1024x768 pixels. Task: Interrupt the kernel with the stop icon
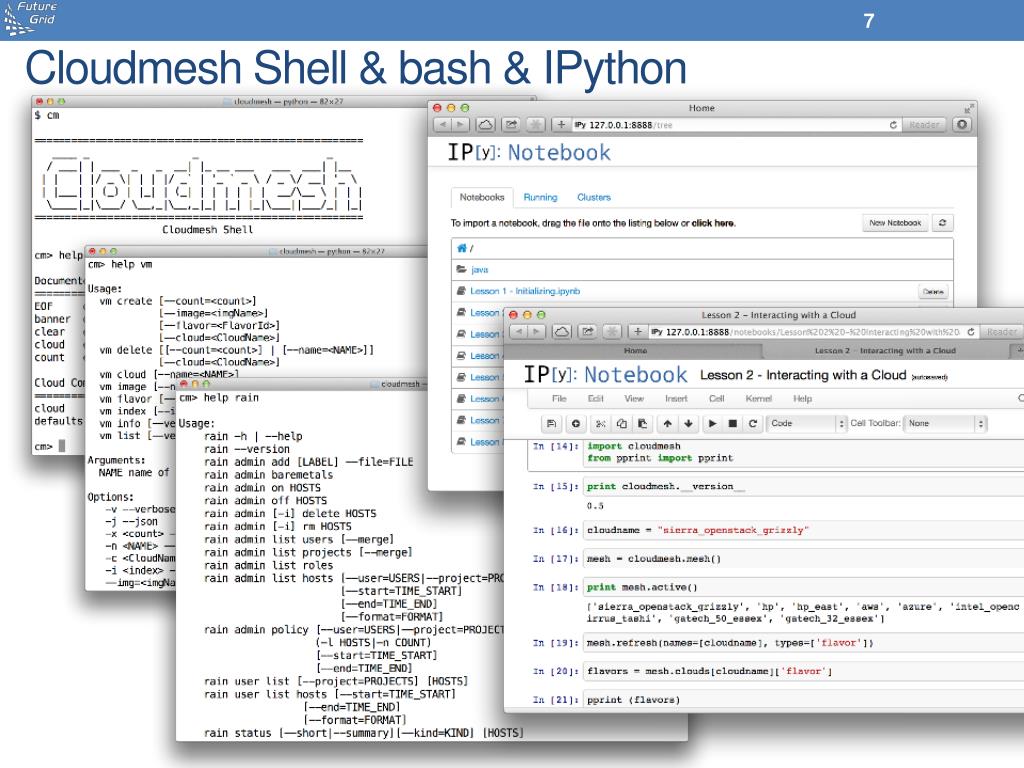[x=733, y=423]
